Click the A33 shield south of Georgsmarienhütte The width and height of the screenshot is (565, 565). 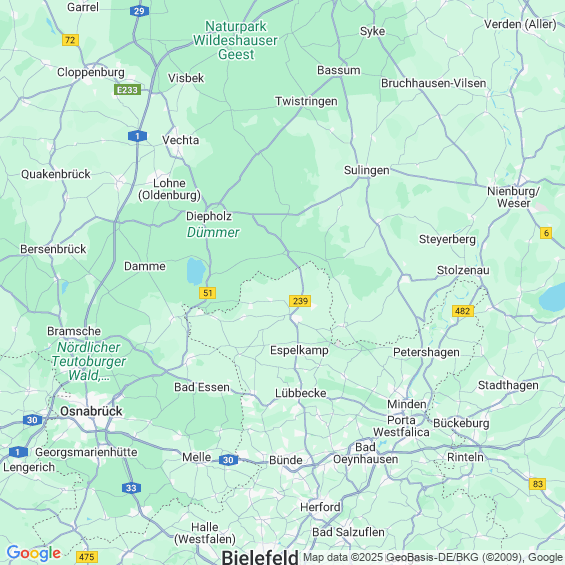(131, 488)
